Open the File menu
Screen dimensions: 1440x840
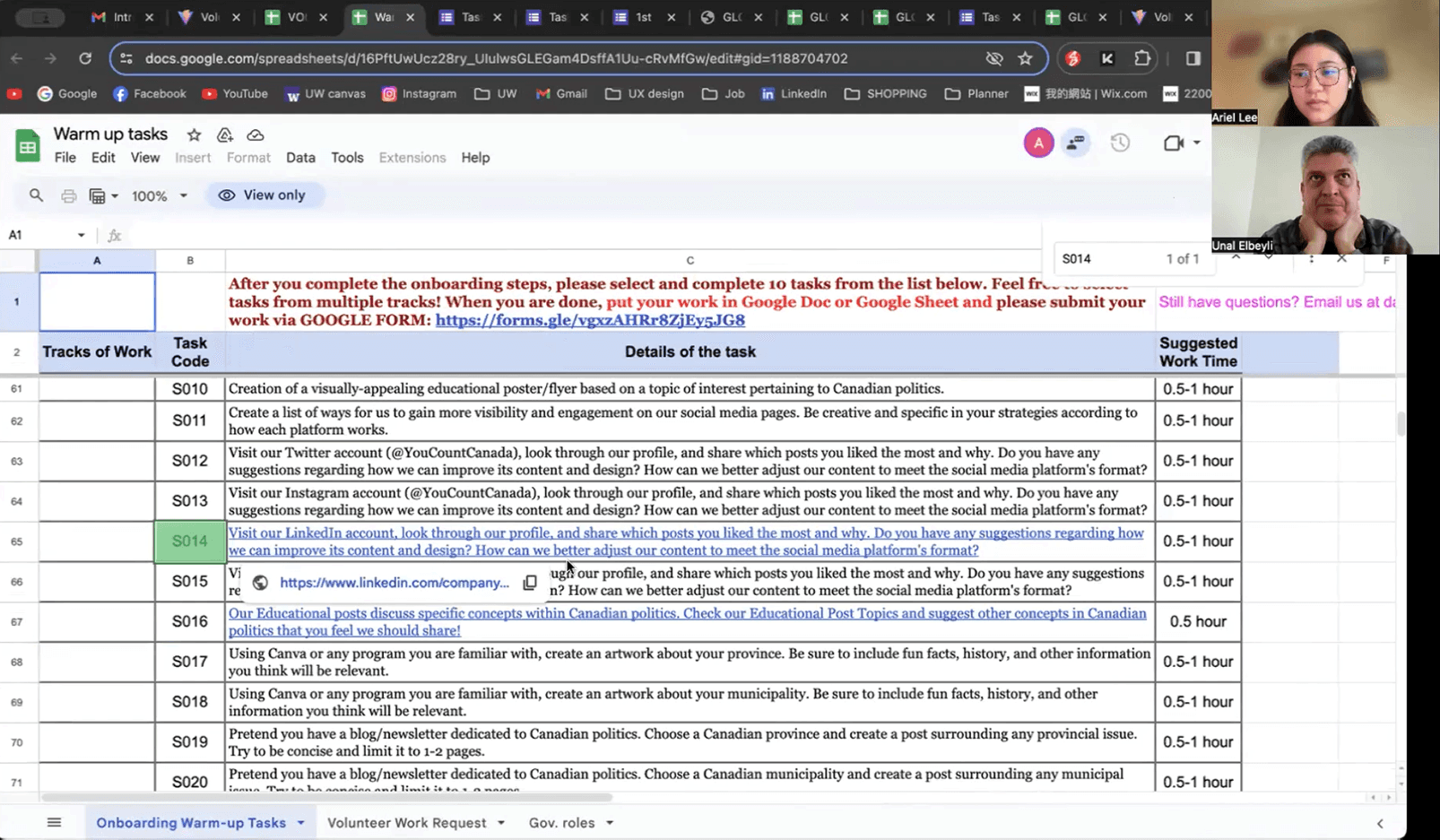[65, 158]
